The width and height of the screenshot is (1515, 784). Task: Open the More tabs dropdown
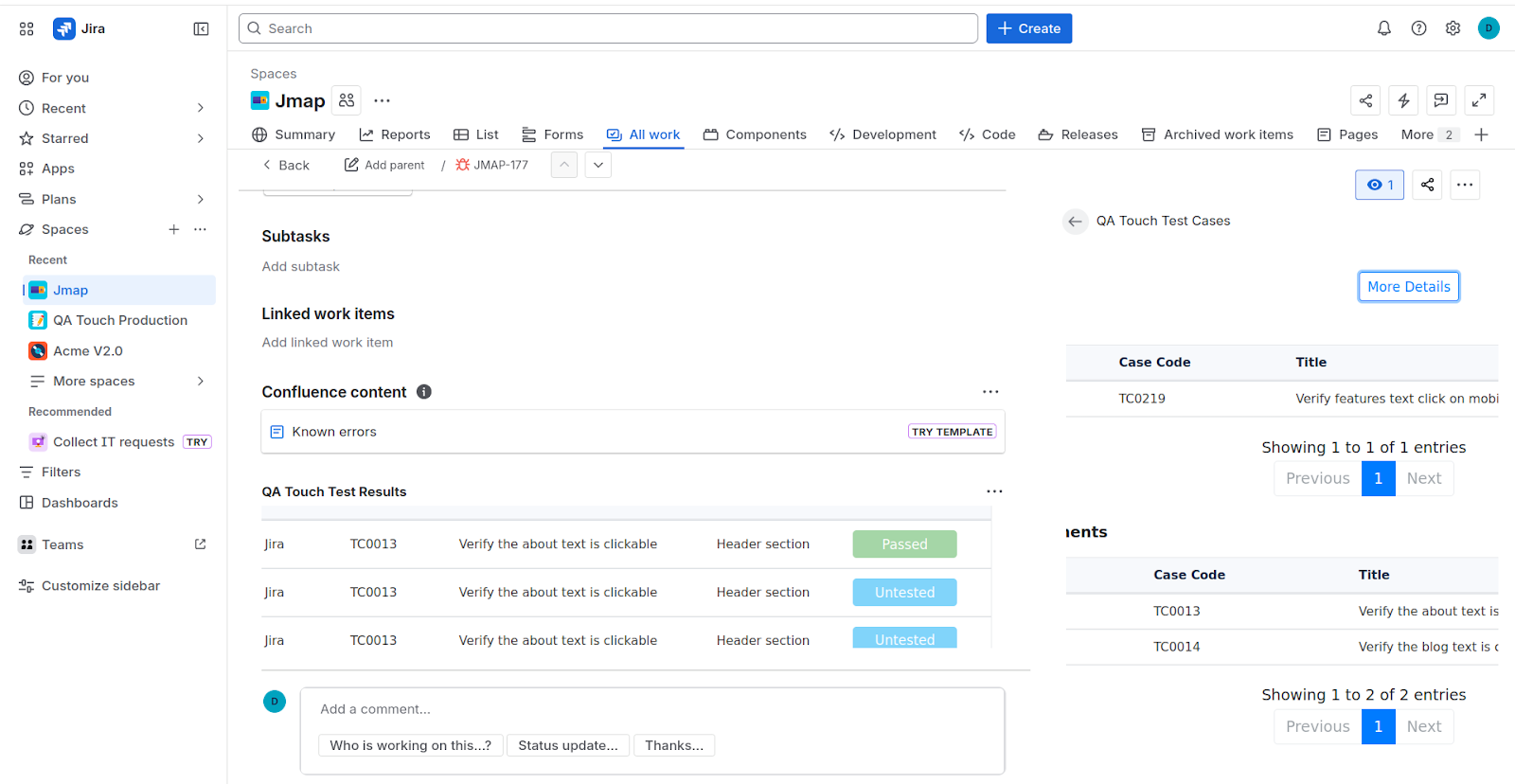(x=1429, y=134)
